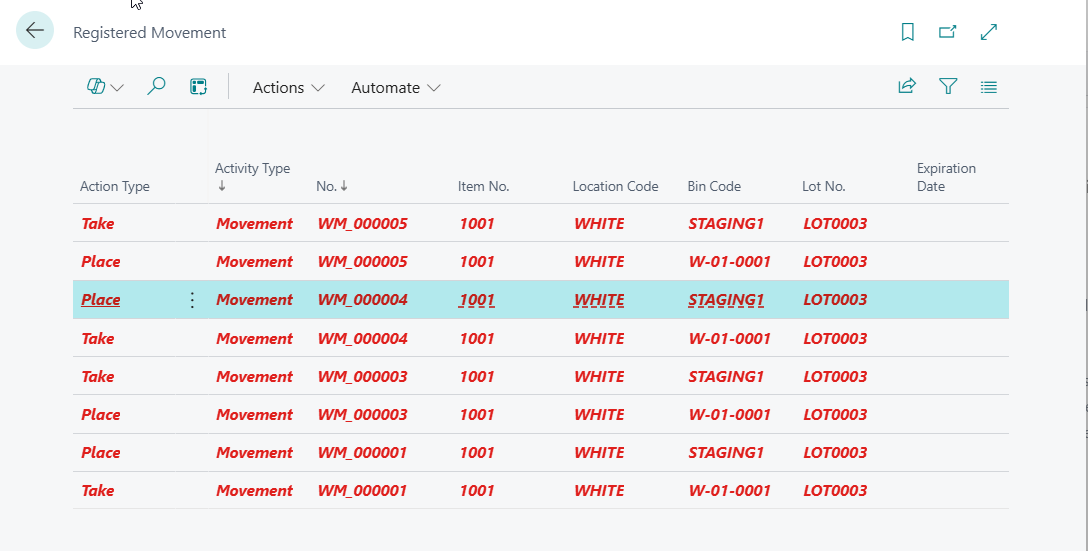The height and width of the screenshot is (551, 1088).
Task: Sort by the Activity Type column header
Action: pos(252,169)
